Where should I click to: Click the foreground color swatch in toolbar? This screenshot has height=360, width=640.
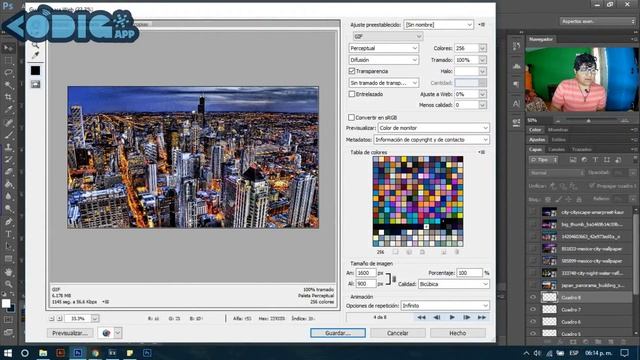[6, 303]
